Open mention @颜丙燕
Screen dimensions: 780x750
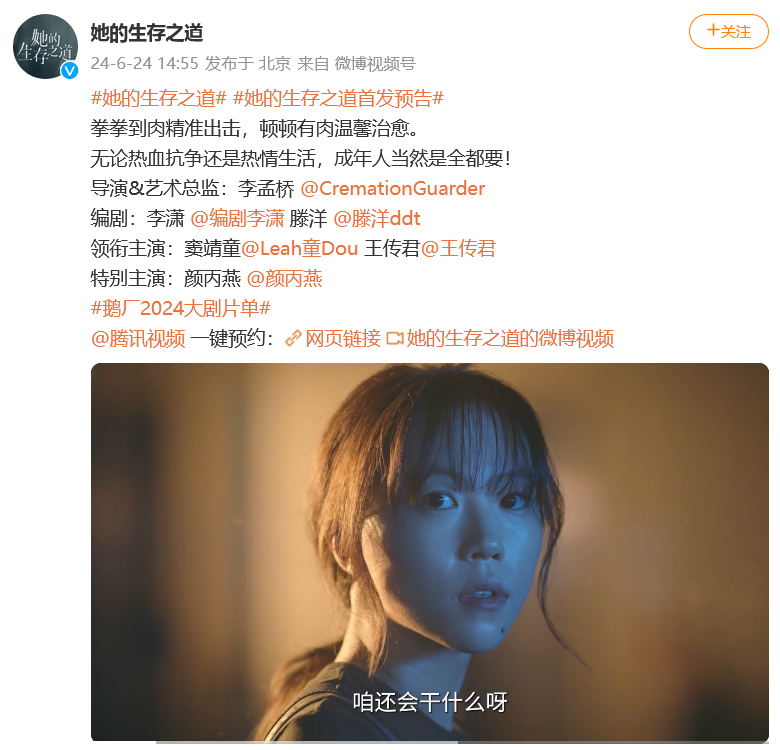(285, 279)
